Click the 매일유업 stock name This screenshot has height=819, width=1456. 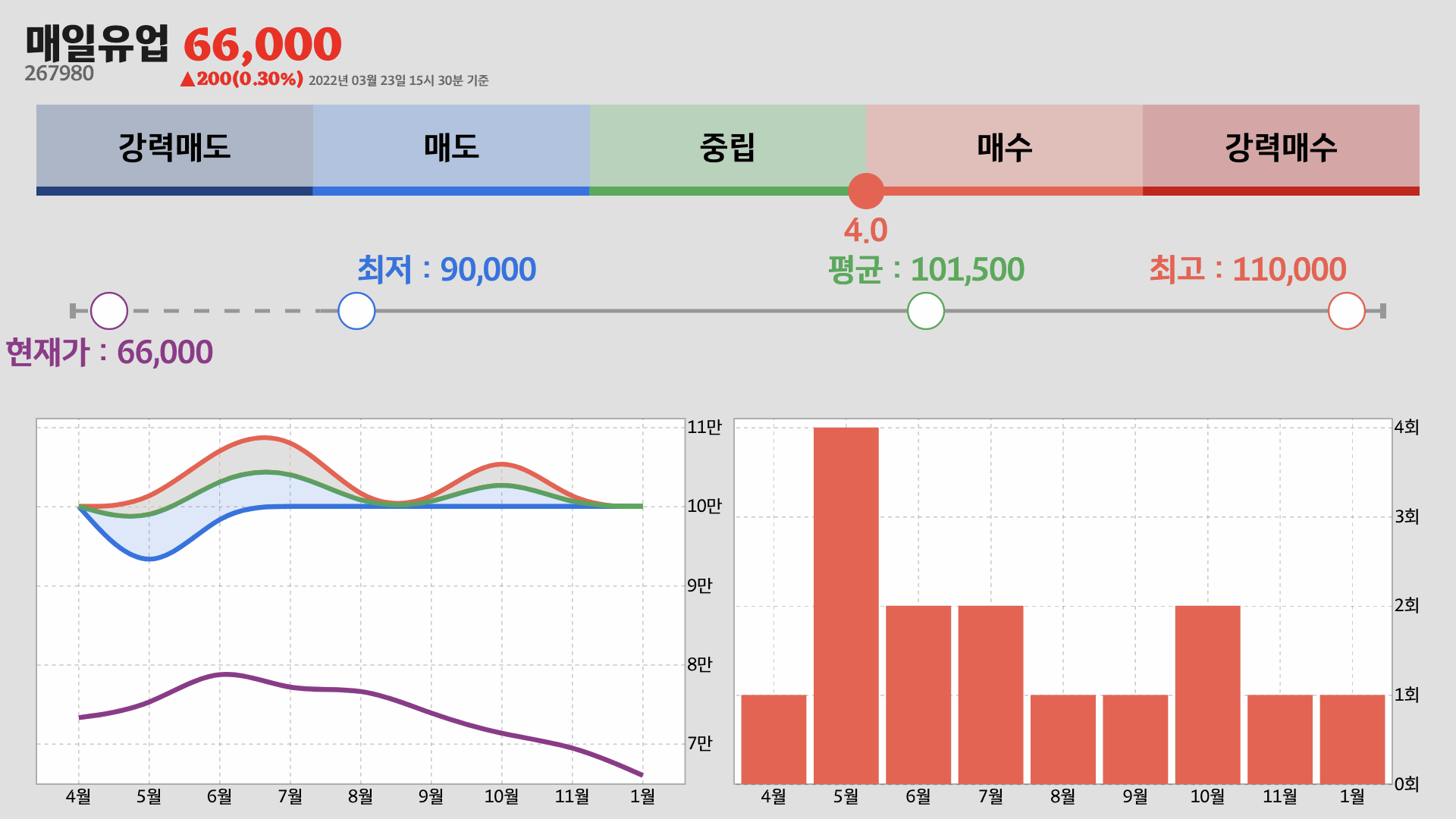point(97,43)
